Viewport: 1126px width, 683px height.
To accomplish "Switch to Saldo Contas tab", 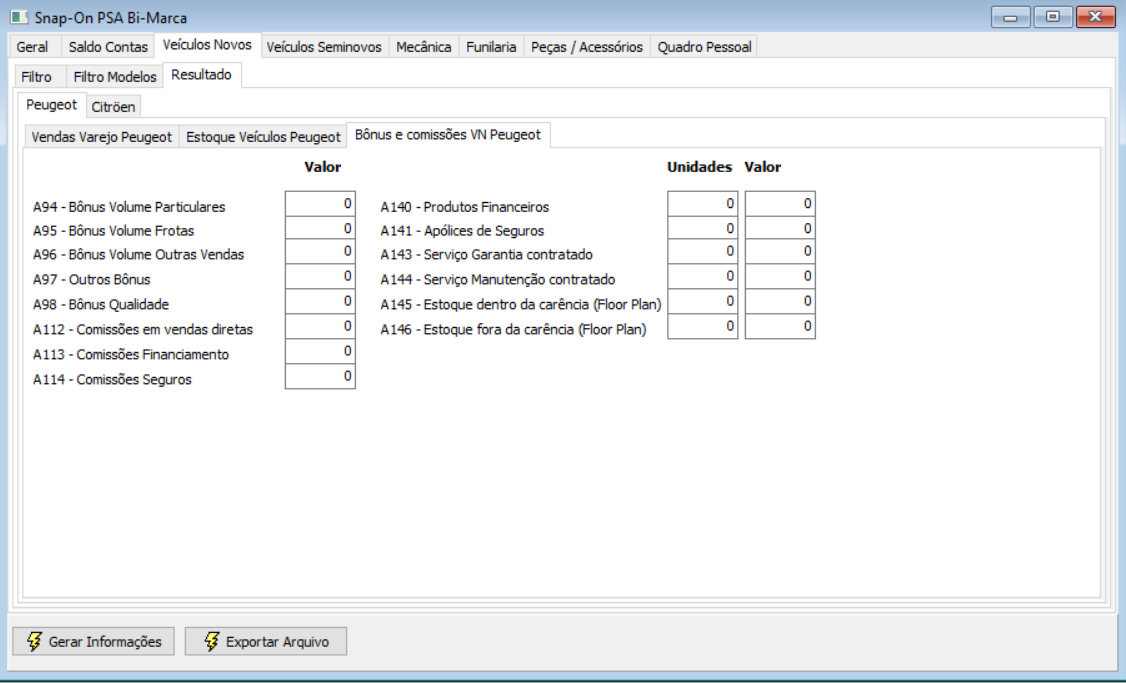I will pyautogui.click(x=108, y=47).
